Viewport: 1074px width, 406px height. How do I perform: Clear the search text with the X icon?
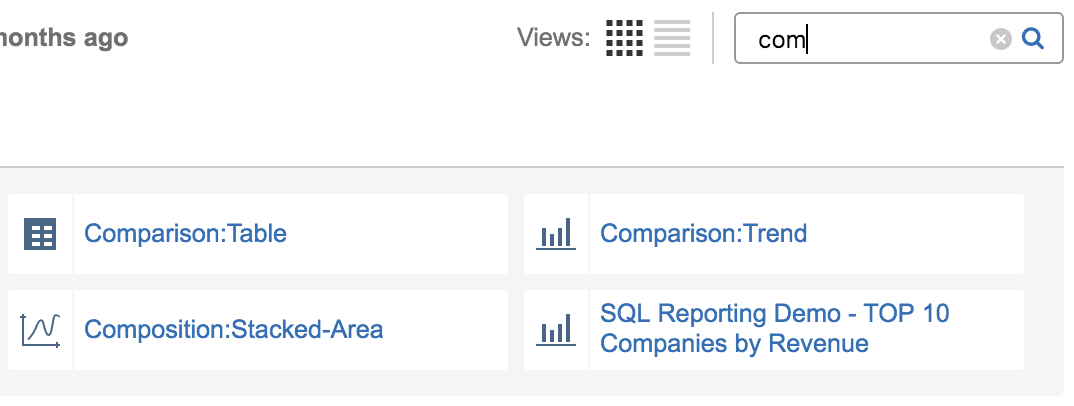pyautogui.click(x=1001, y=39)
